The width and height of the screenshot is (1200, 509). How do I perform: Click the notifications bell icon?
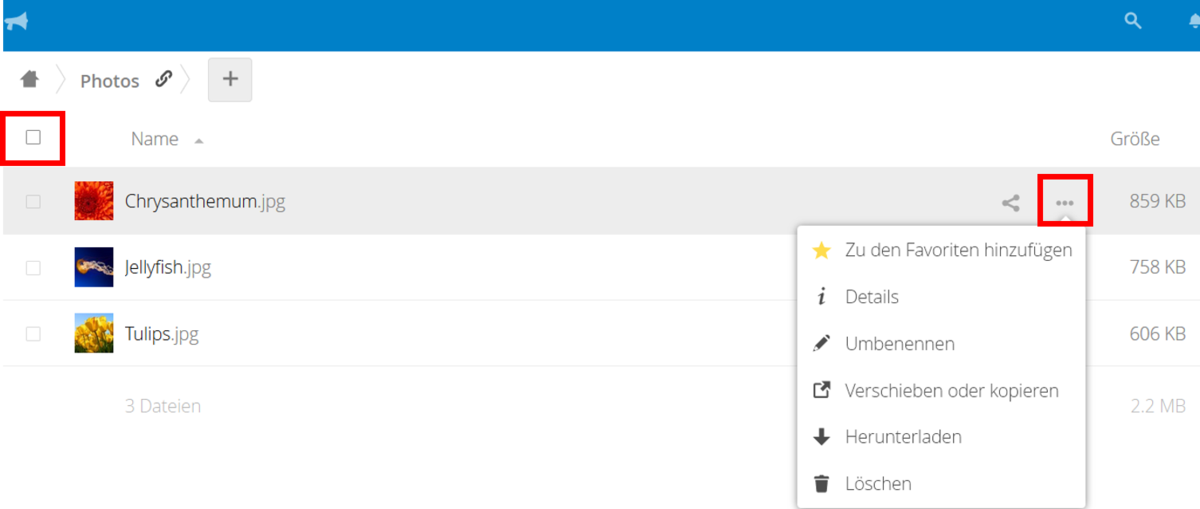[1194, 21]
